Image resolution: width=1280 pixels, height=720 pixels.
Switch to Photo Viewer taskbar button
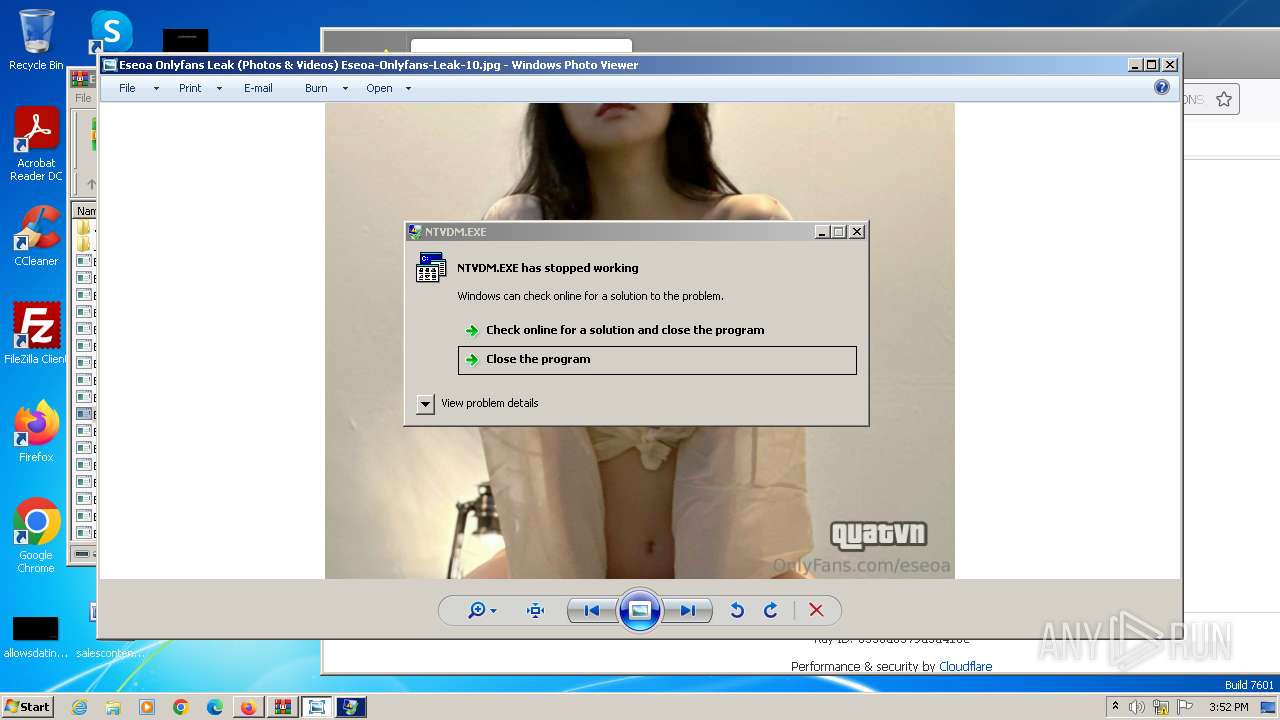[317, 707]
